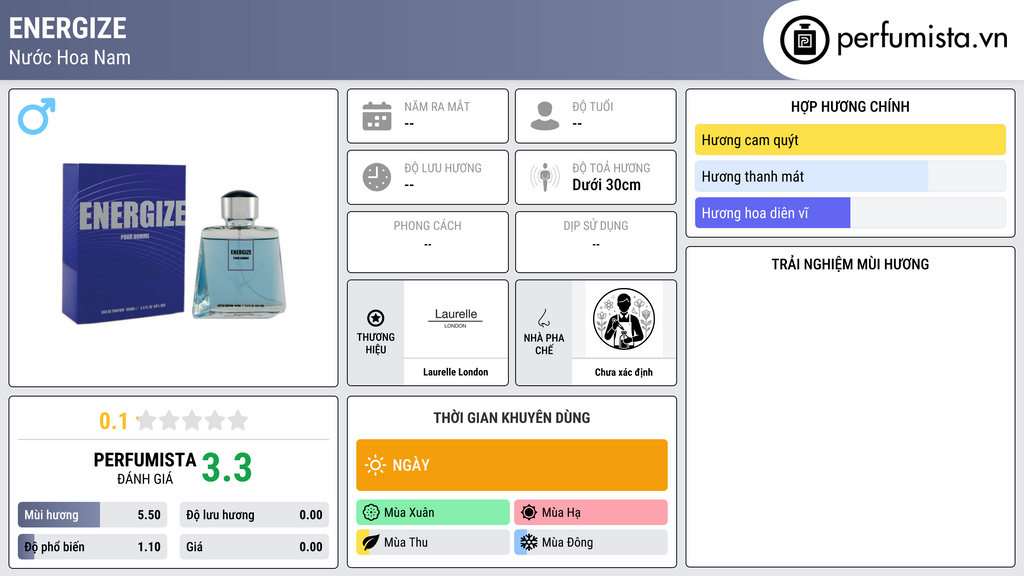Click the perfumista.vn perfume bottle logo

tap(804, 40)
